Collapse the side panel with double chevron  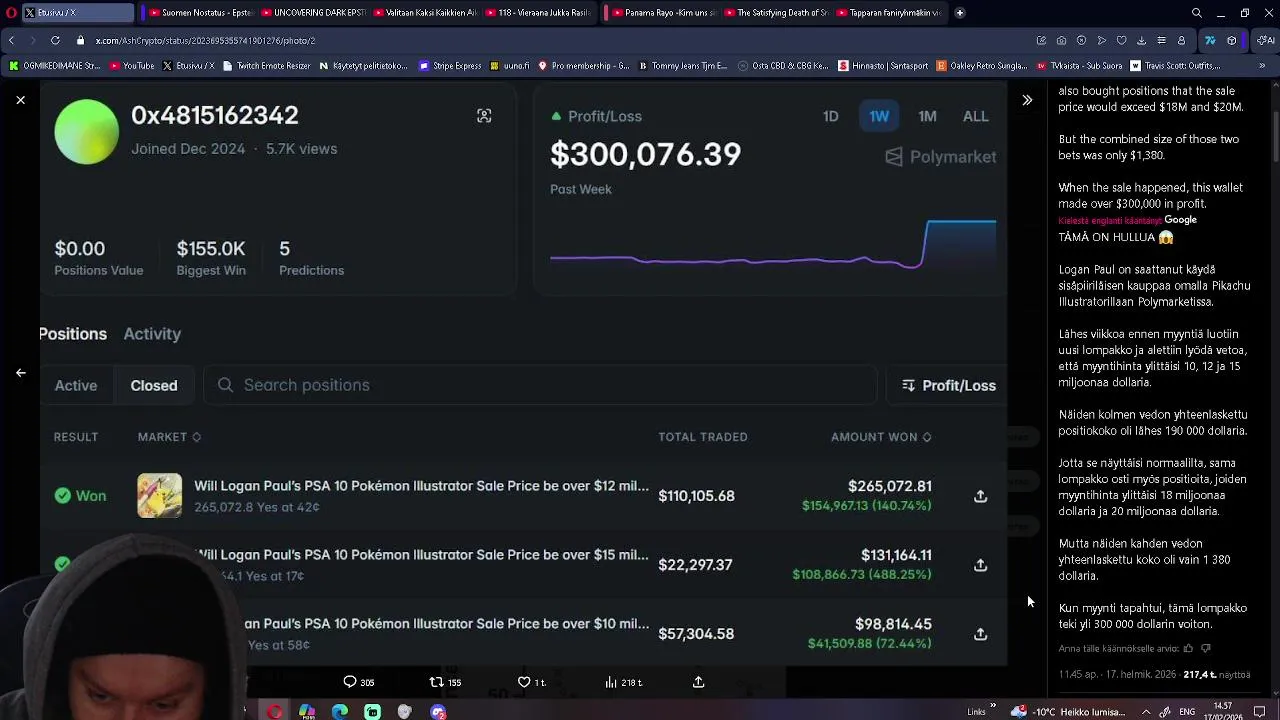1027,100
